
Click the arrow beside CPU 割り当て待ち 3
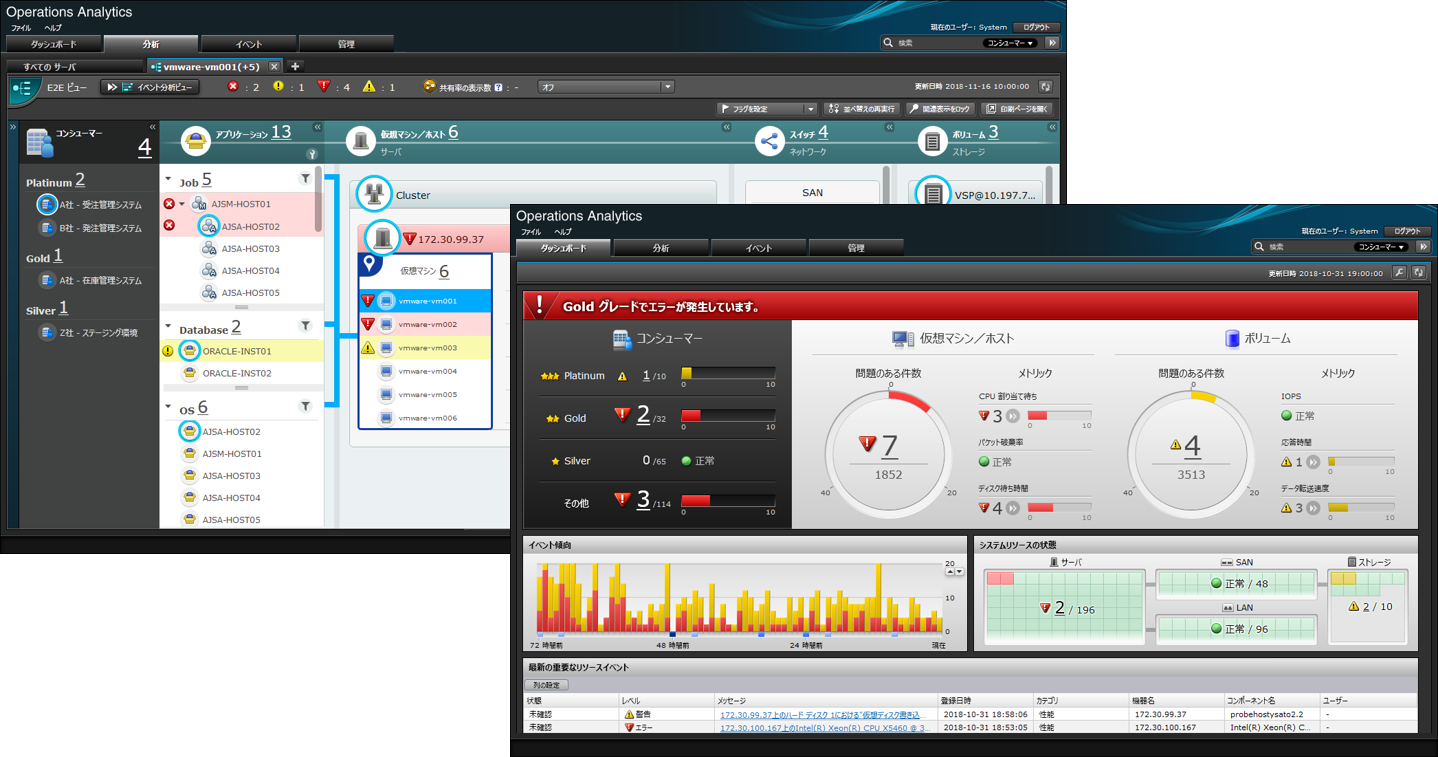(x=1012, y=416)
